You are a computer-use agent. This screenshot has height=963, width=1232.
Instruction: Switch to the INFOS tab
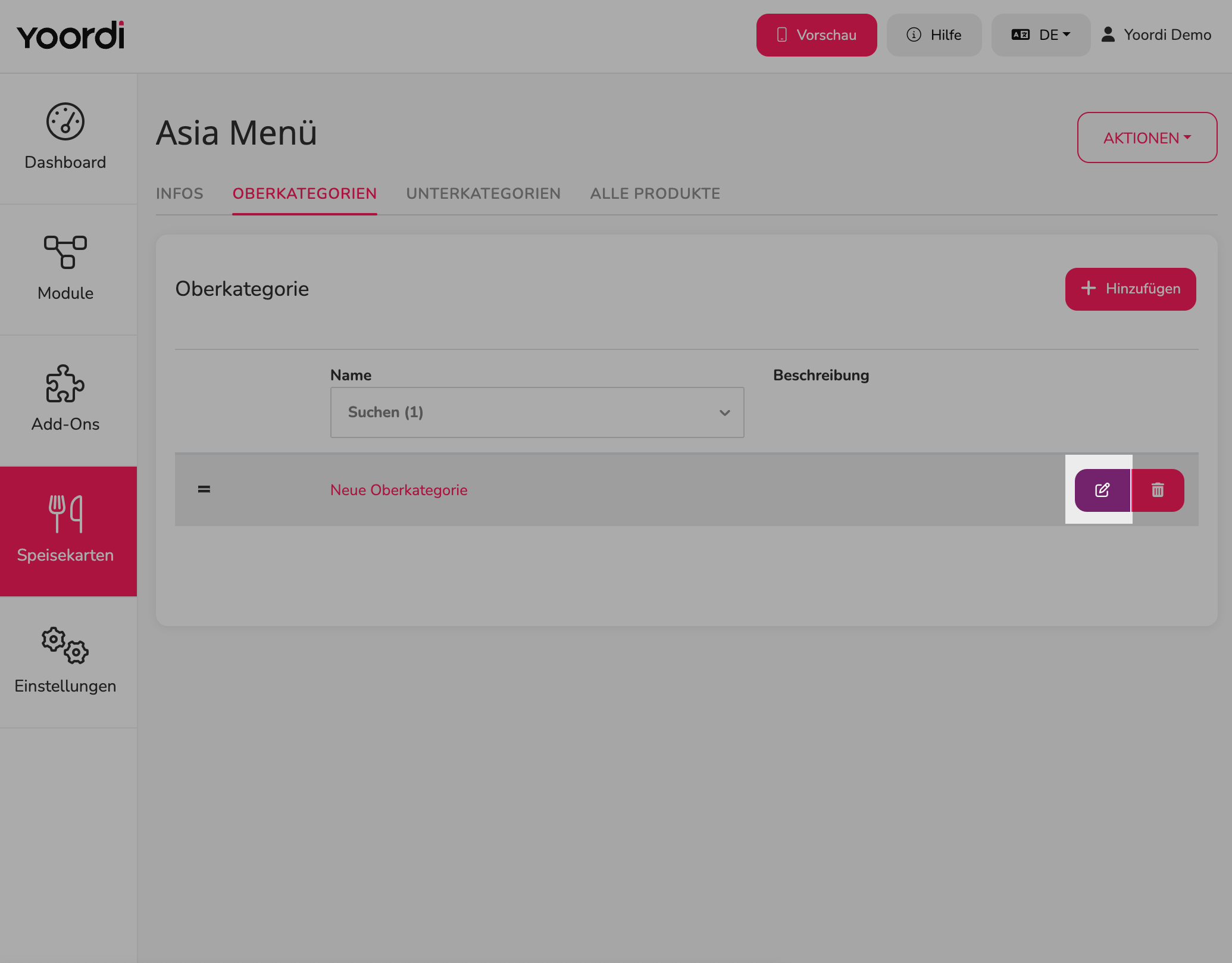[x=180, y=193]
